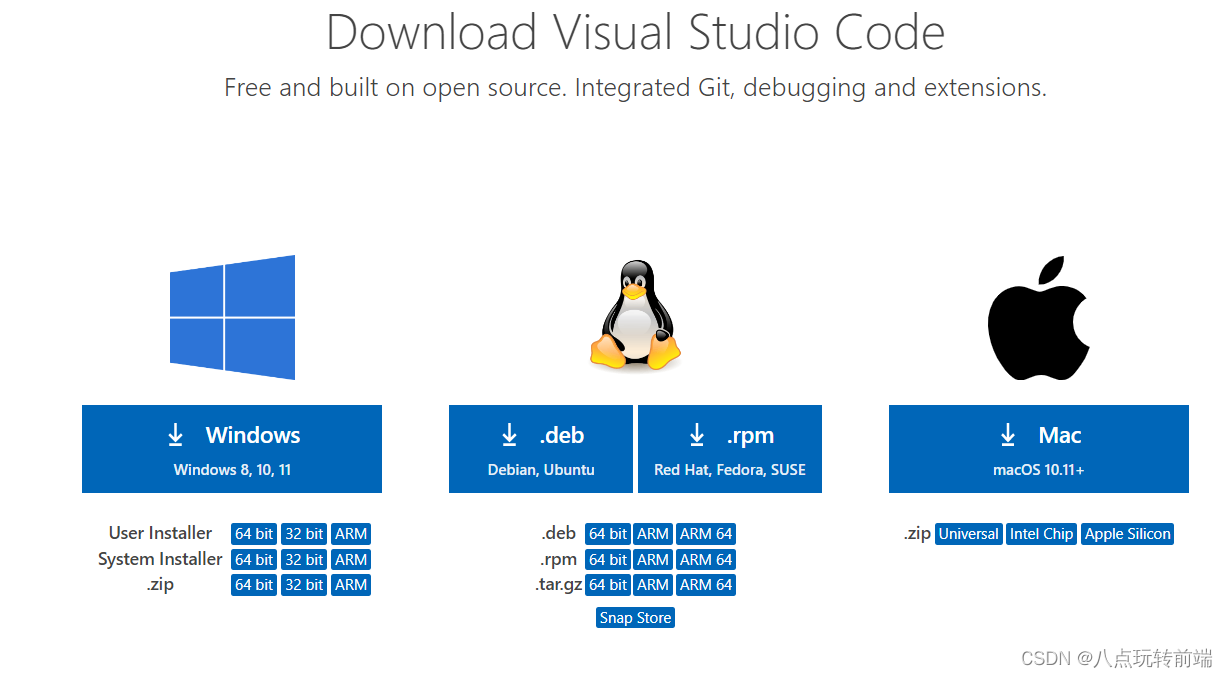Get User Installer 32 bit for Windows

303,534
